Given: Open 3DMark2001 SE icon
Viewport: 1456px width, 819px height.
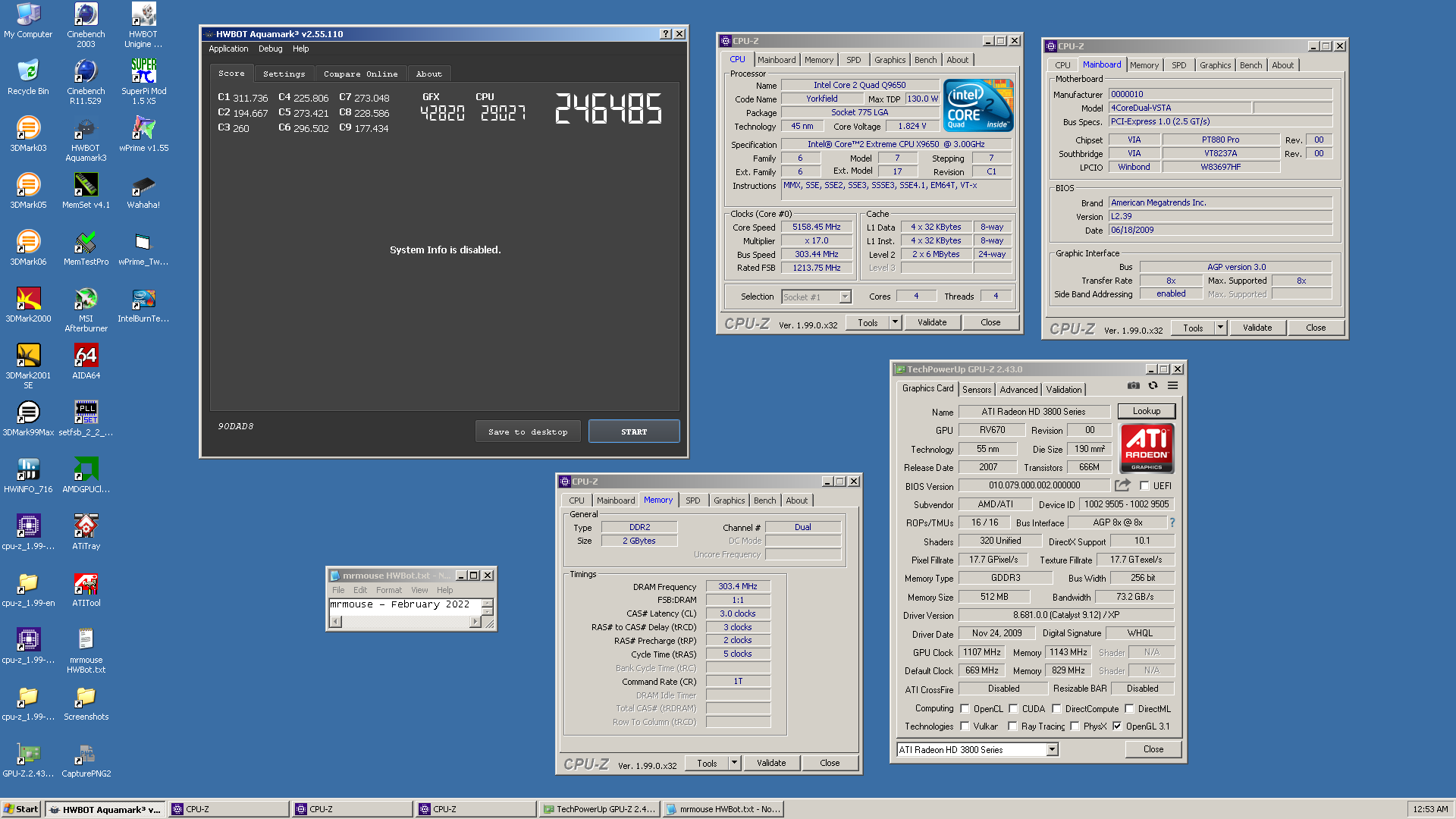Looking at the screenshot, I should (x=28, y=366).
